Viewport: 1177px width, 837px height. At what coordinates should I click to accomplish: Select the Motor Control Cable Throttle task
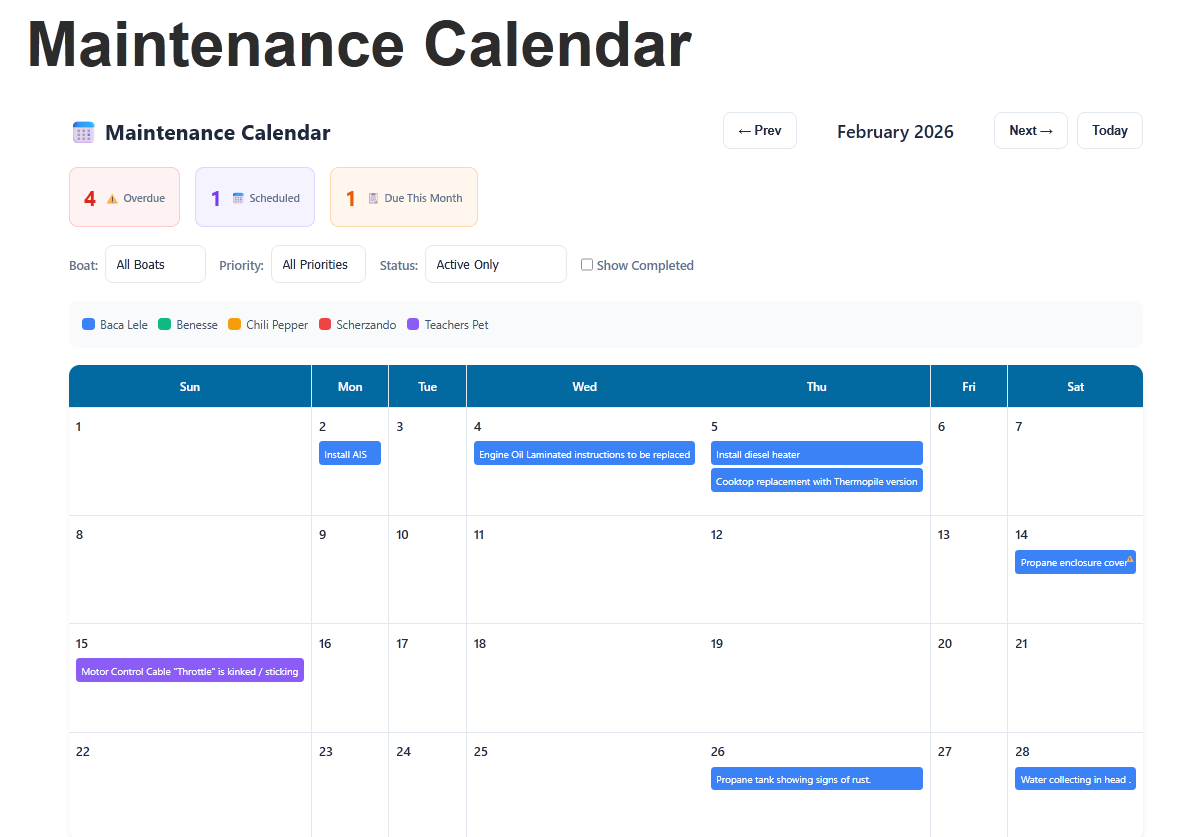tap(189, 671)
